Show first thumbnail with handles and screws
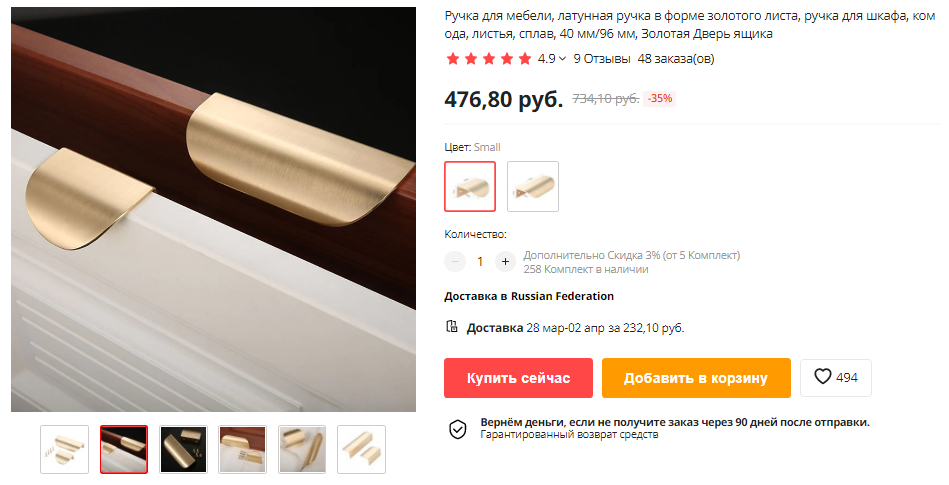This screenshot has width=949, height=485. [x=65, y=449]
